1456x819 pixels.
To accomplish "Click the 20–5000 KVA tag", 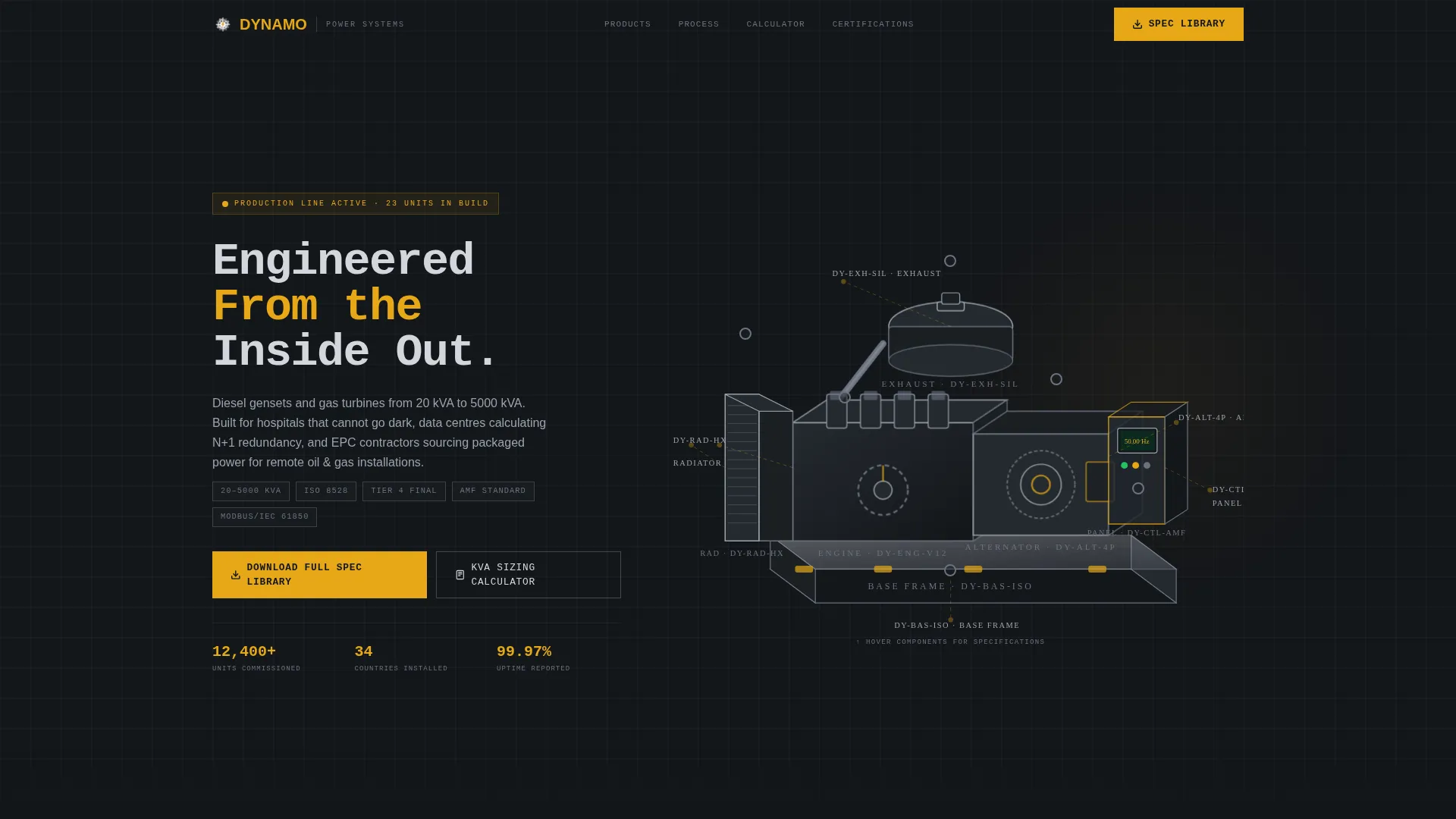I will tap(251, 491).
